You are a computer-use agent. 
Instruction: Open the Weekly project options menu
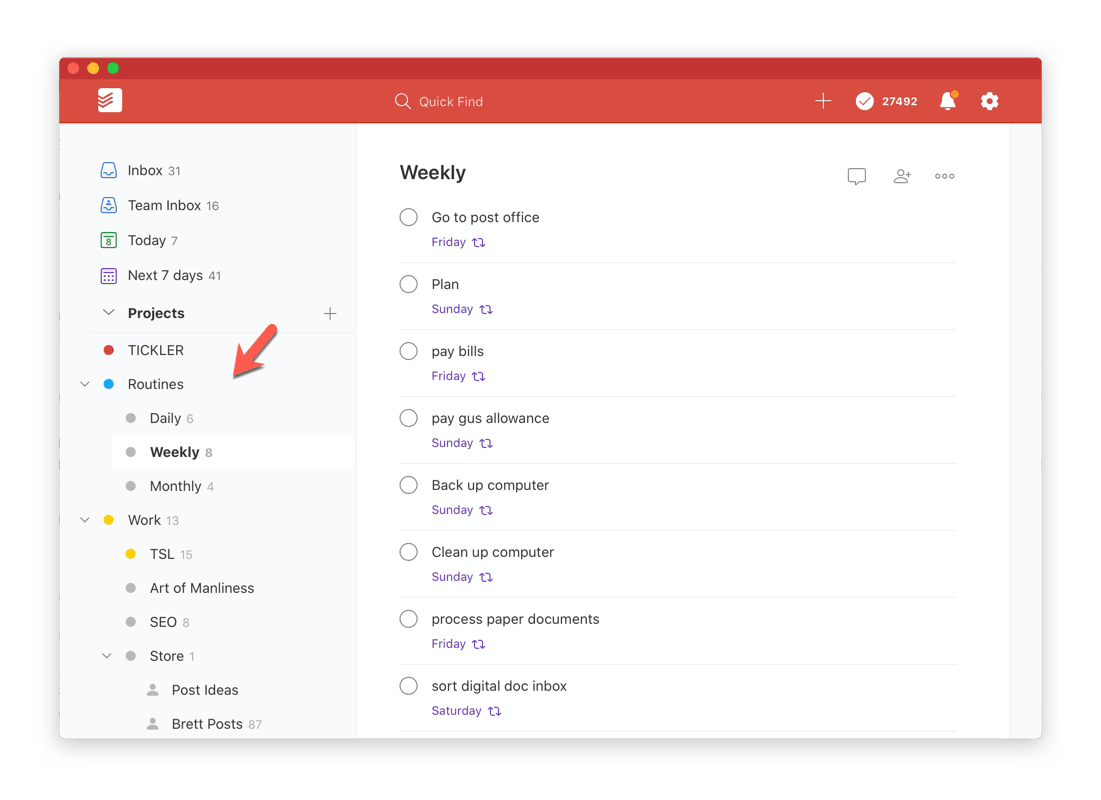(944, 176)
